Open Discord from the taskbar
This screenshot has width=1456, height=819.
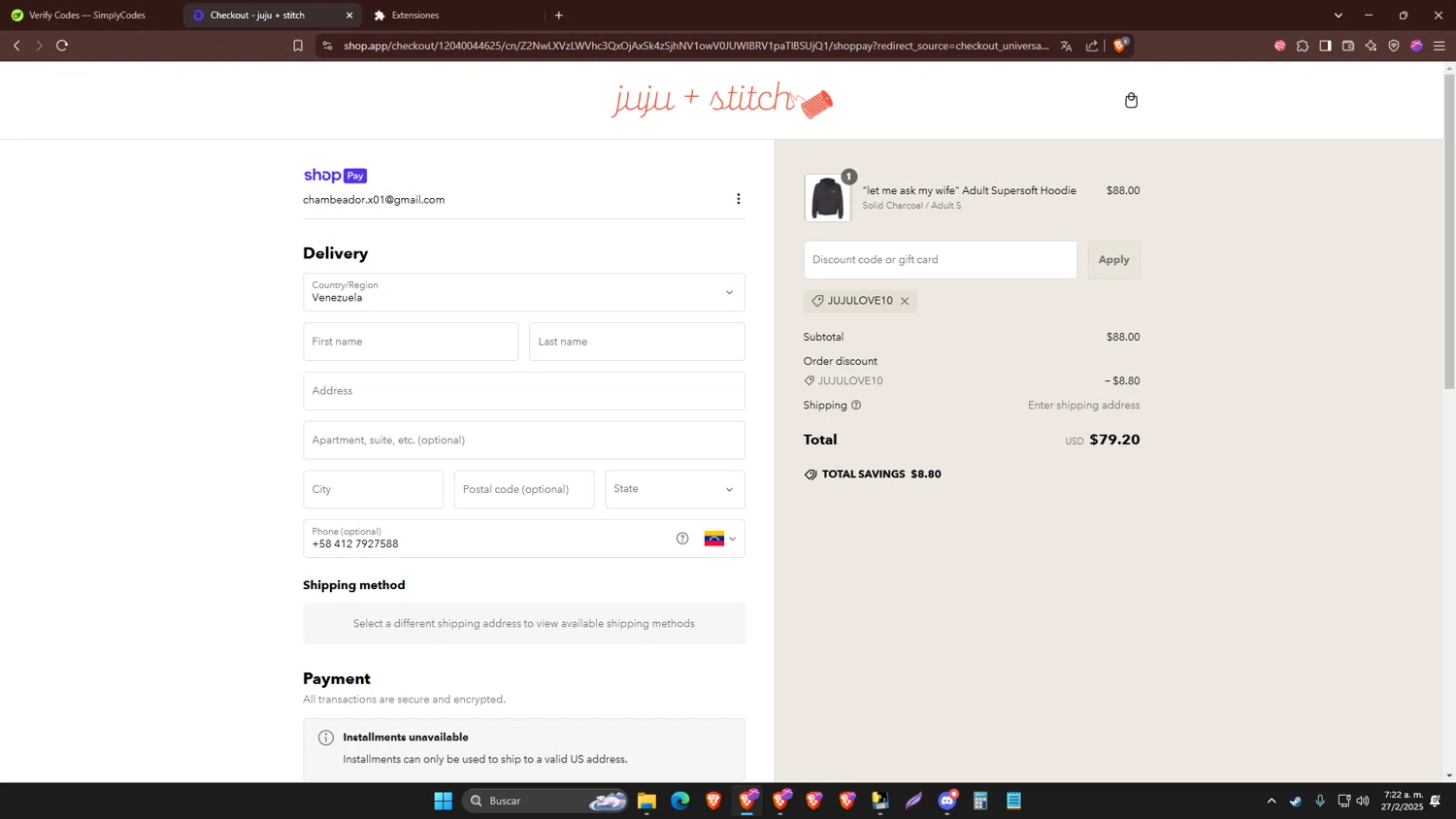coord(947,801)
